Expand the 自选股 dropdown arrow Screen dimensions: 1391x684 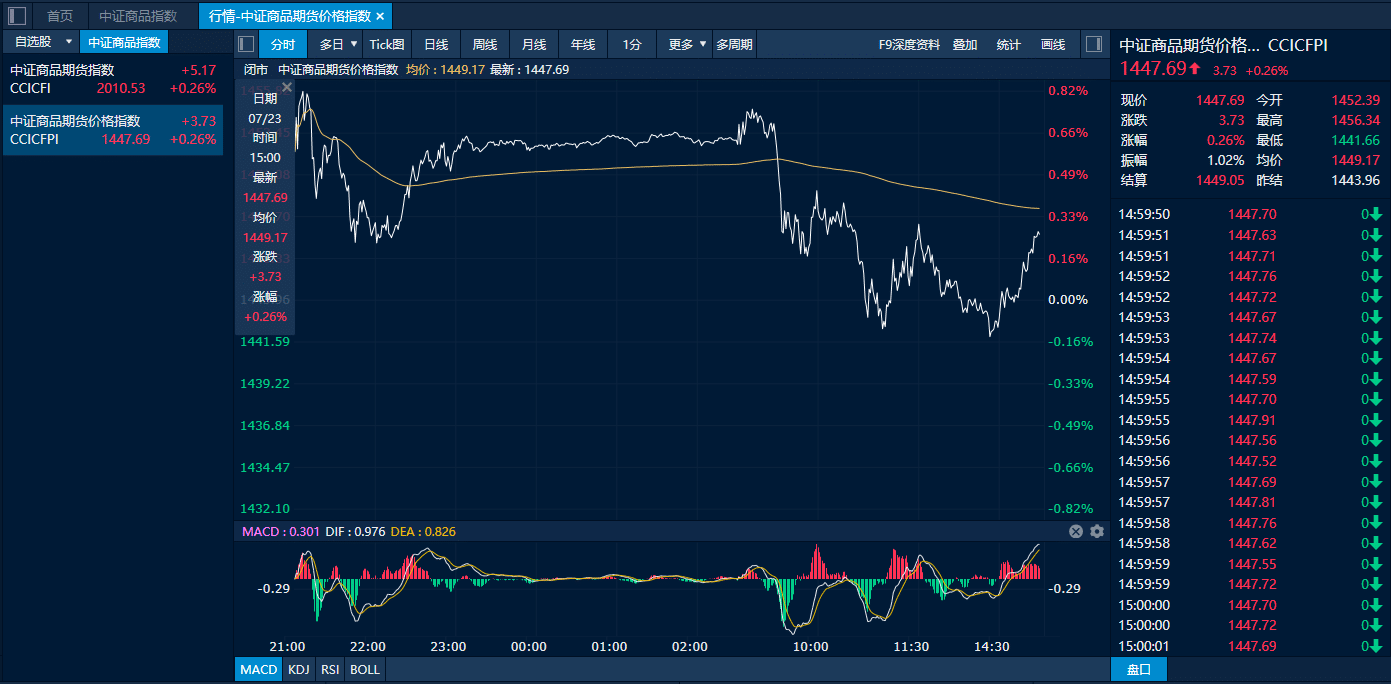coord(68,42)
